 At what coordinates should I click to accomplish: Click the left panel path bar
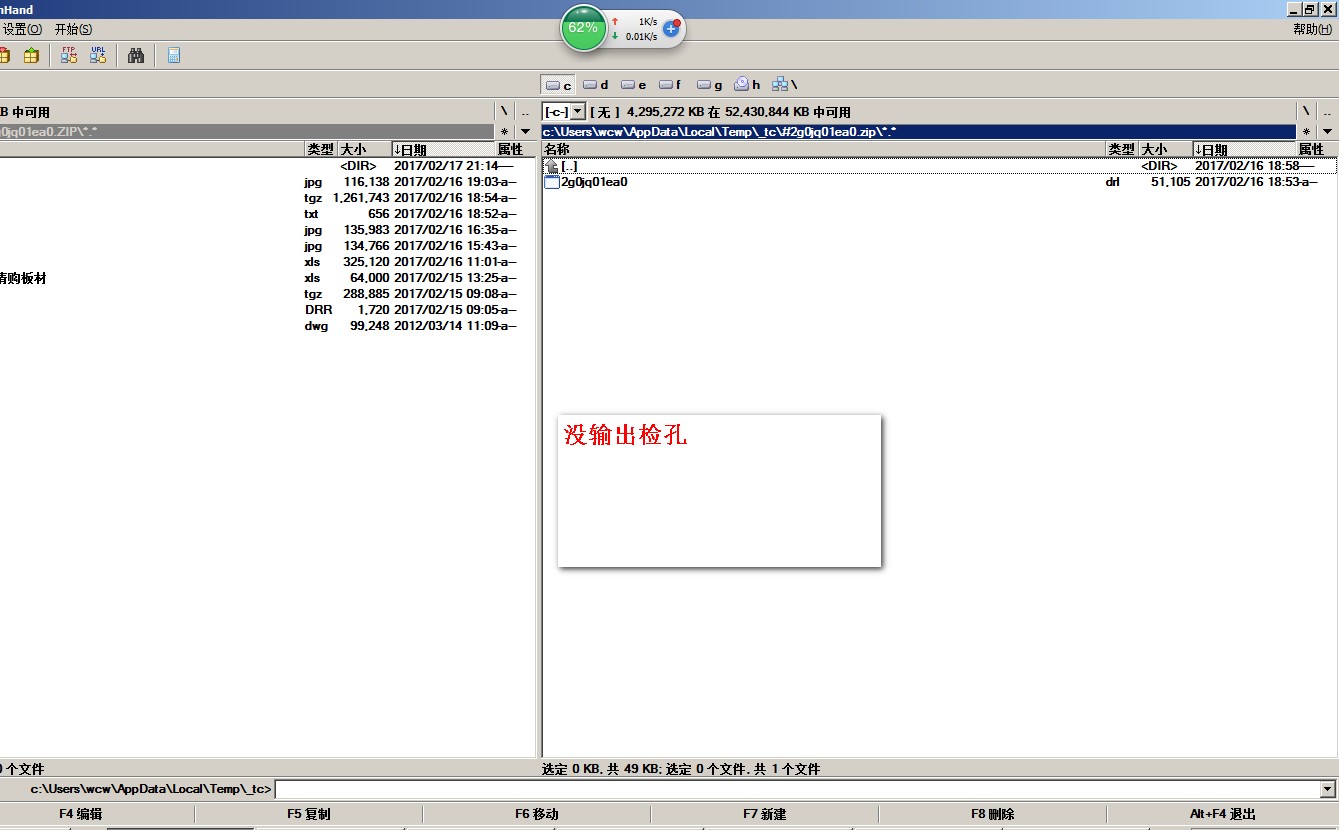(246, 132)
